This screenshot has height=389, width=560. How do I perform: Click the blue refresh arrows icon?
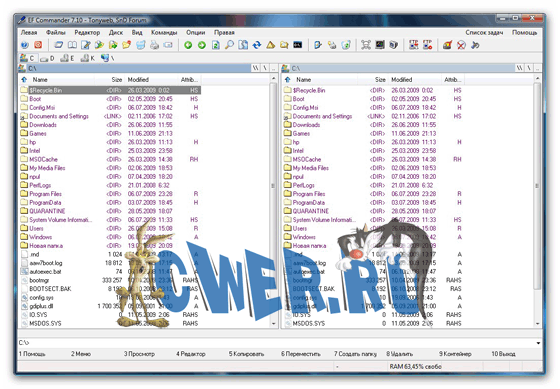tap(257, 45)
